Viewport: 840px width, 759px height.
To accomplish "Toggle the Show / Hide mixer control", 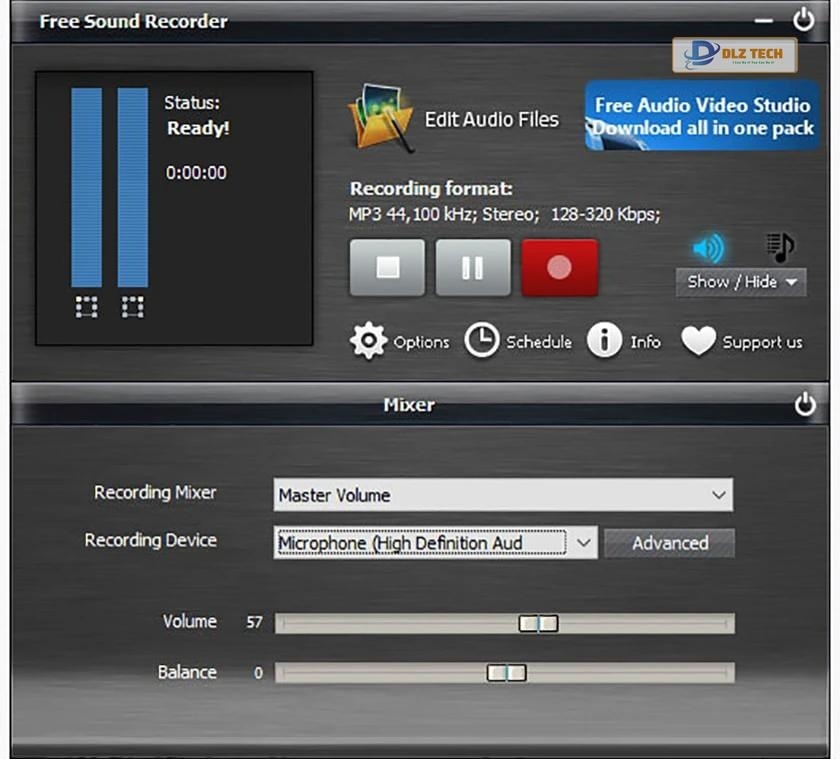I will coord(733,282).
